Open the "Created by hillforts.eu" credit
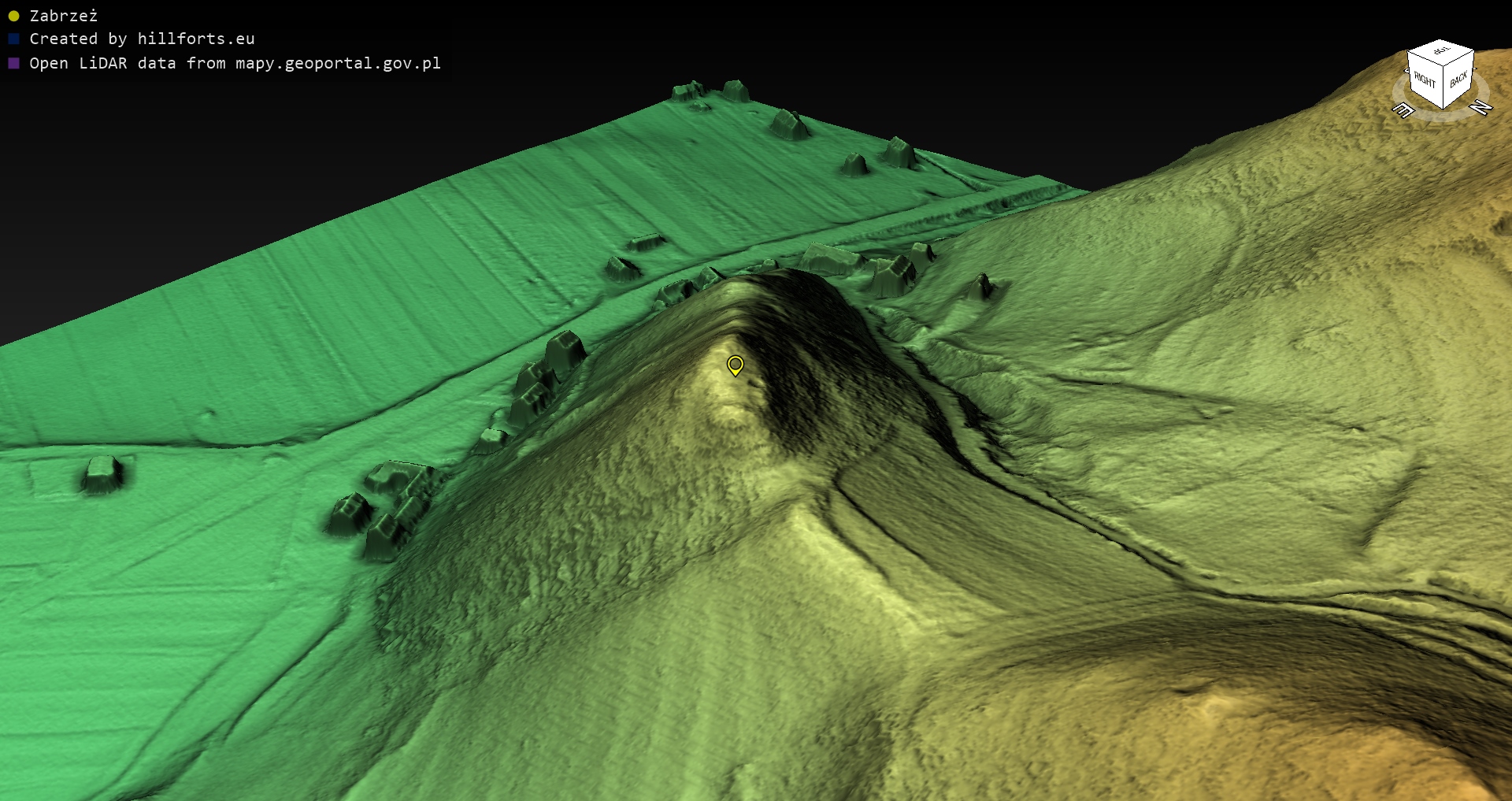 click(x=142, y=39)
